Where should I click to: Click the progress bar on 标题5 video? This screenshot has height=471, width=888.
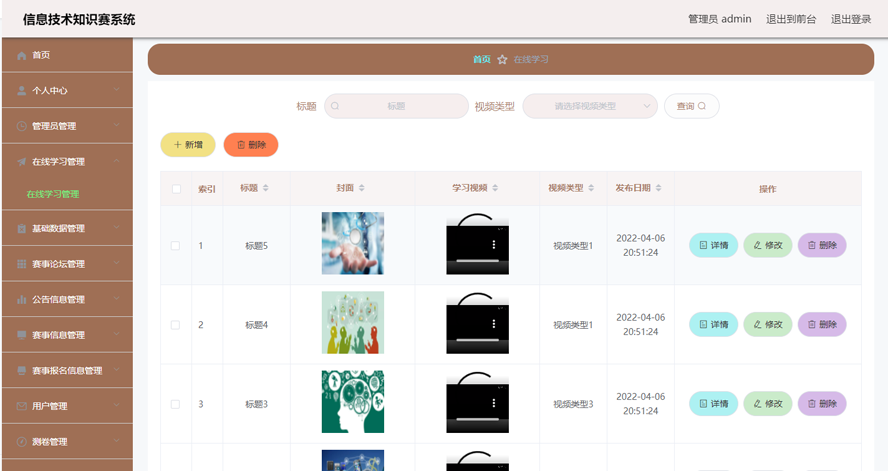pos(477,260)
